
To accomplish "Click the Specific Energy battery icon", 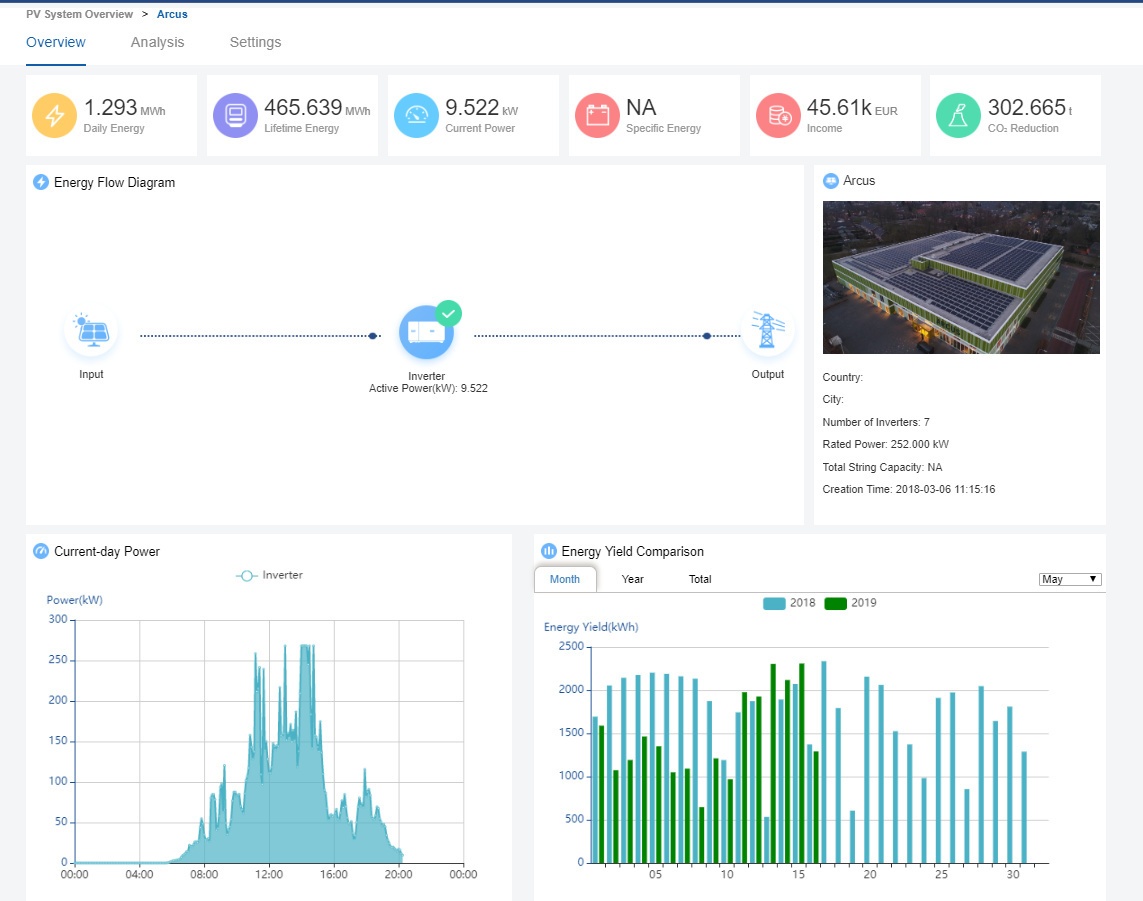I will (597, 115).
